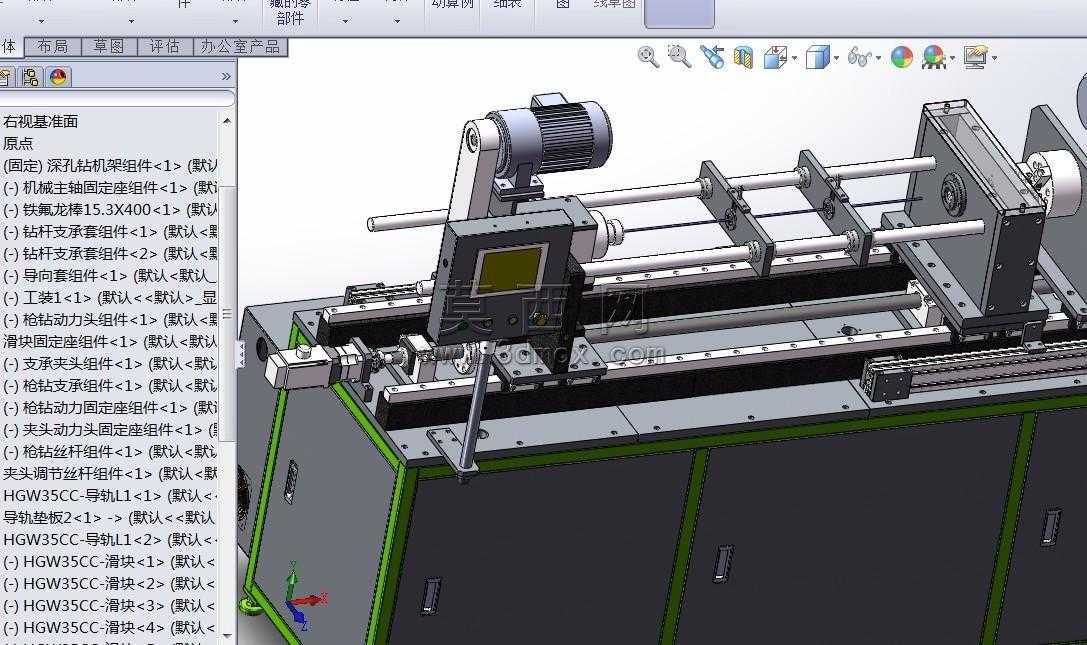Select 原点 in the feature tree
The height and width of the screenshot is (645, 1087).
click(x=18, y=144)
